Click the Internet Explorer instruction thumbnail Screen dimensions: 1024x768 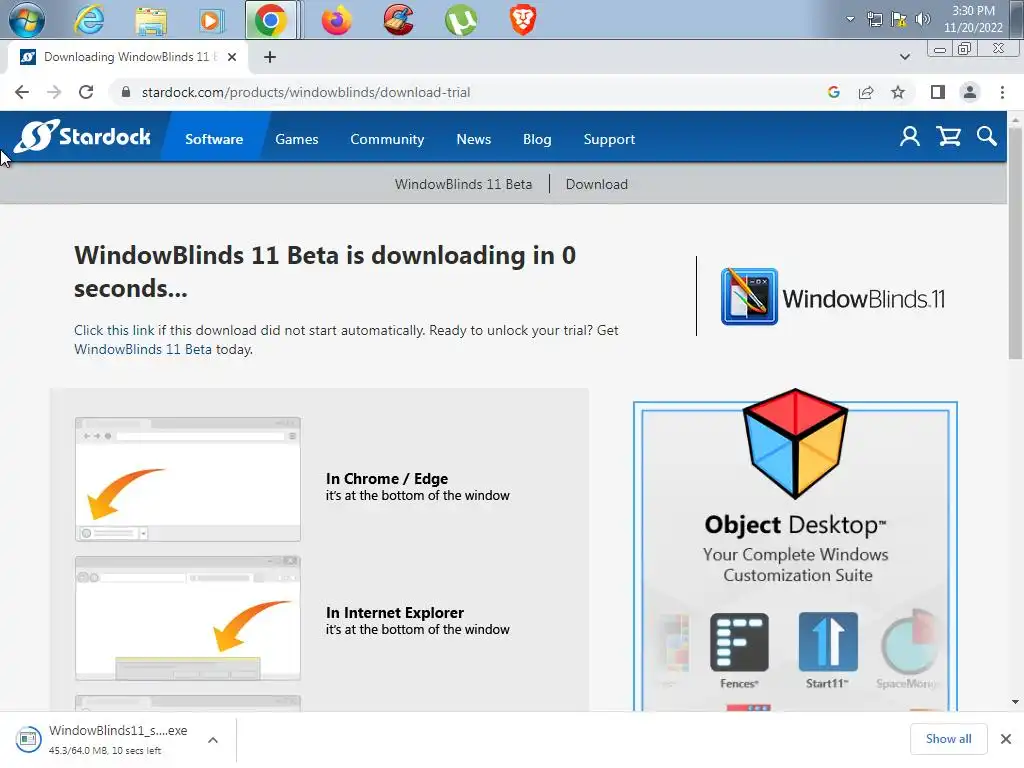(188, 618)
